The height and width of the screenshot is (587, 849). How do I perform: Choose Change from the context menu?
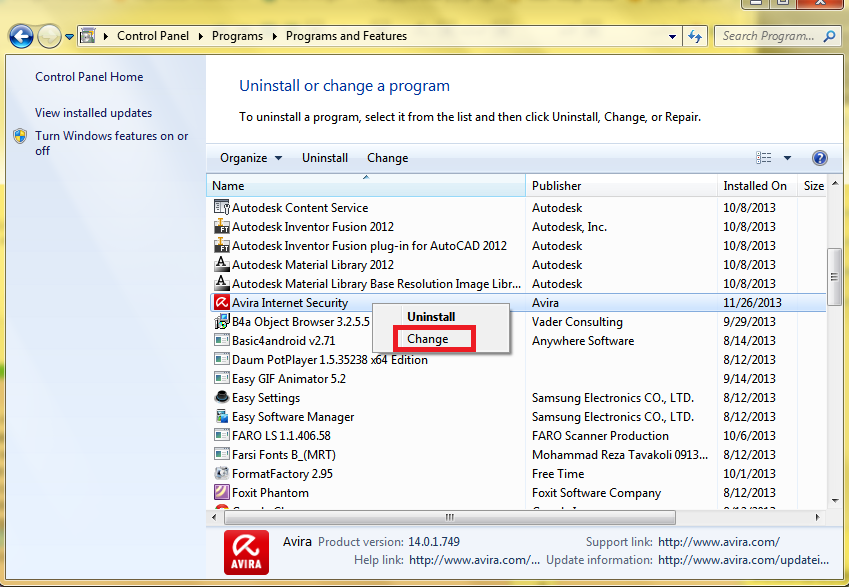(x=428, y=339)
